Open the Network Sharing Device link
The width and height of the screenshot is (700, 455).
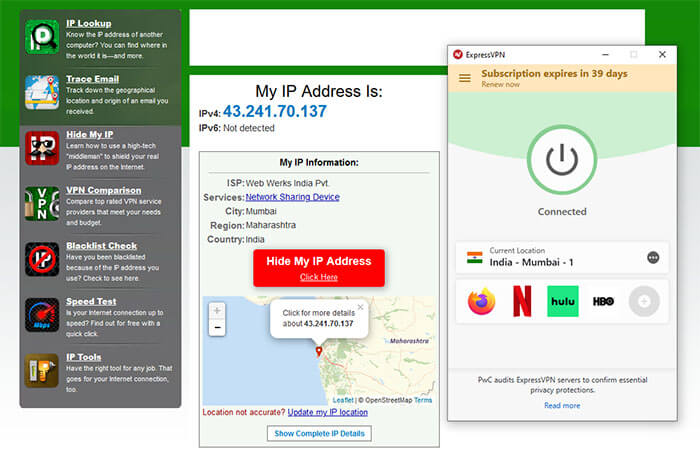point(292,197)
